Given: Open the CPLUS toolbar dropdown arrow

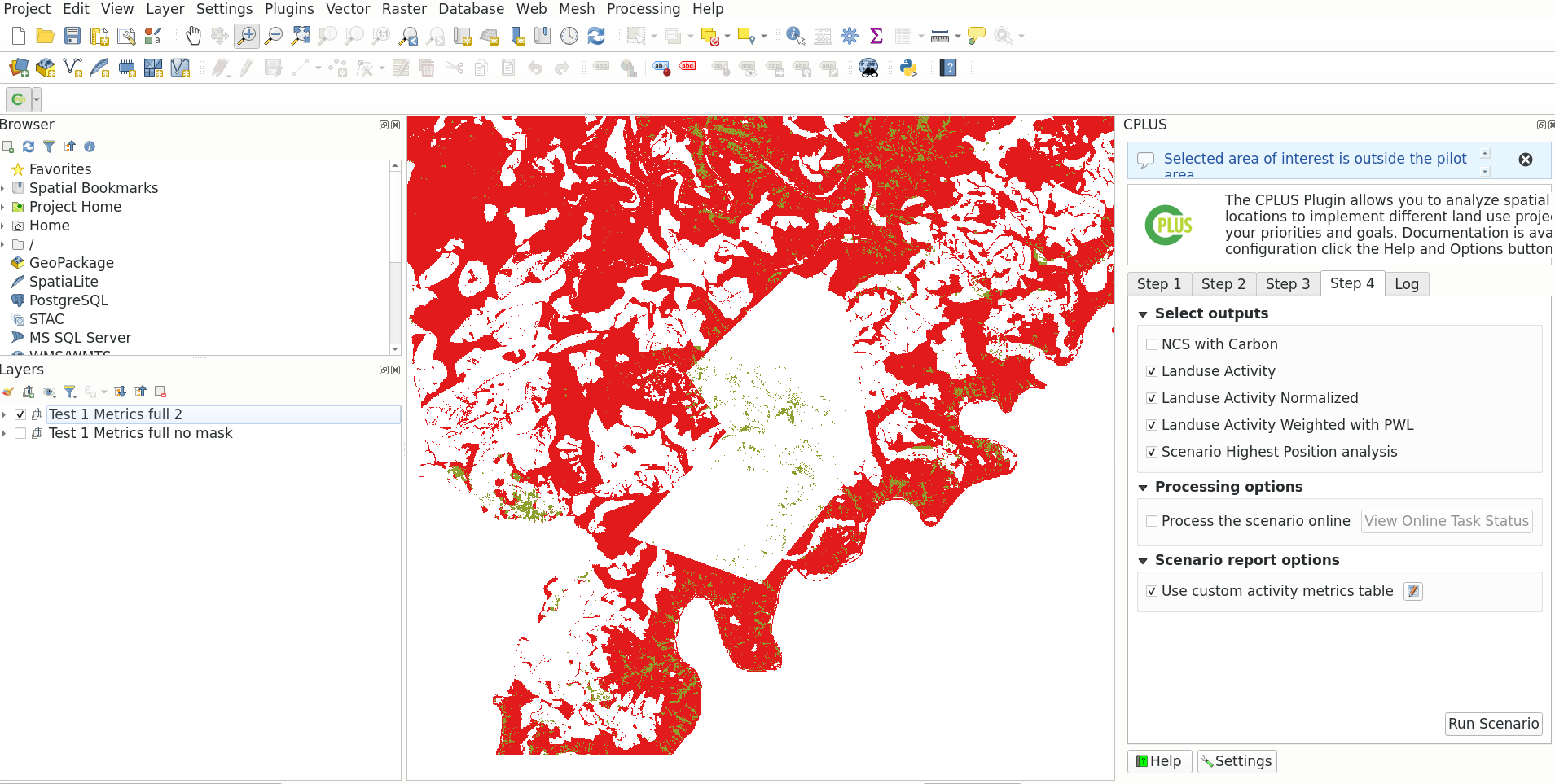Looking at the screenshot, I should (37, 99).
